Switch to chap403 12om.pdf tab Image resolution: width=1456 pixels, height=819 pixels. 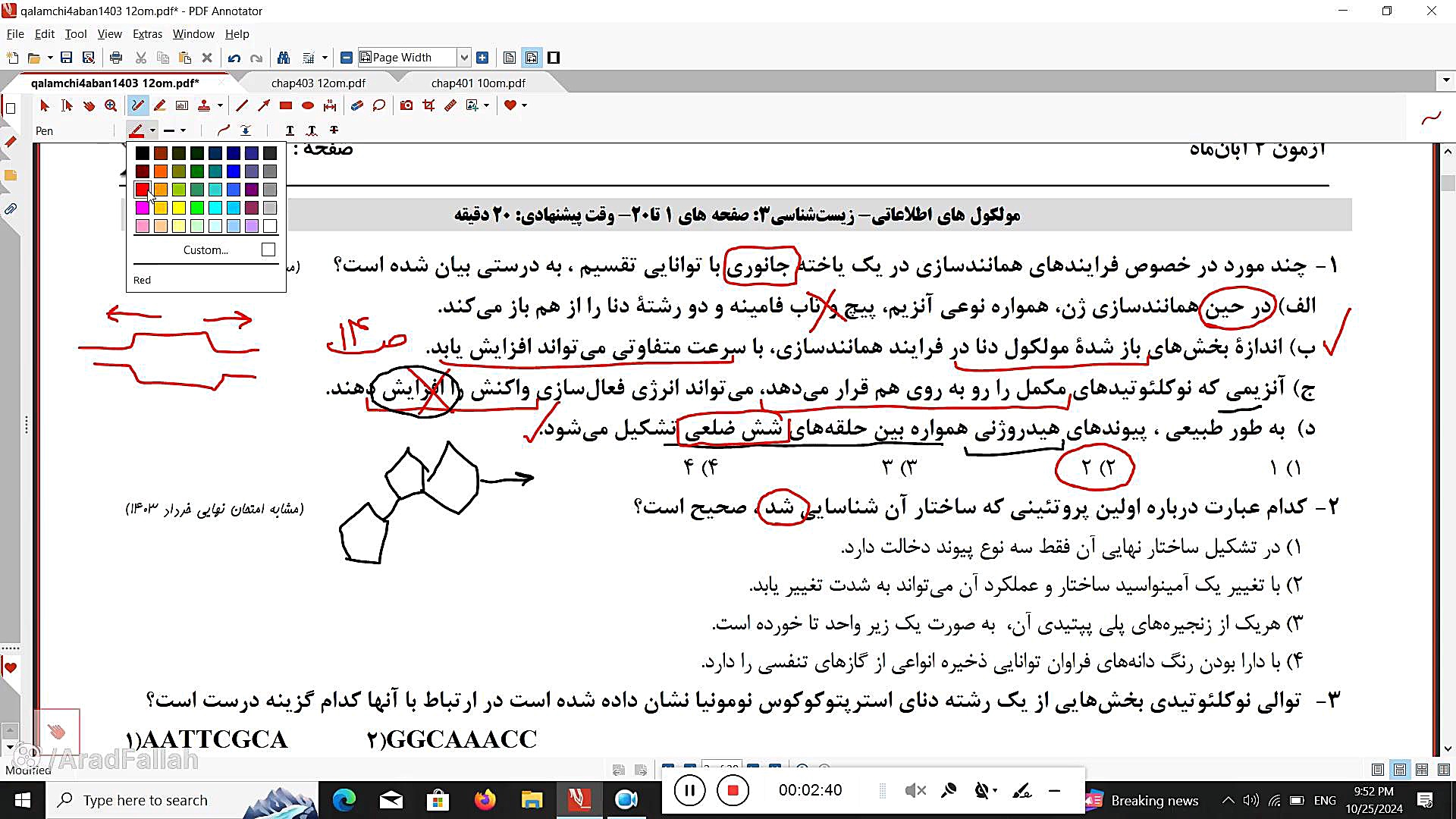[x=318, y=83]
